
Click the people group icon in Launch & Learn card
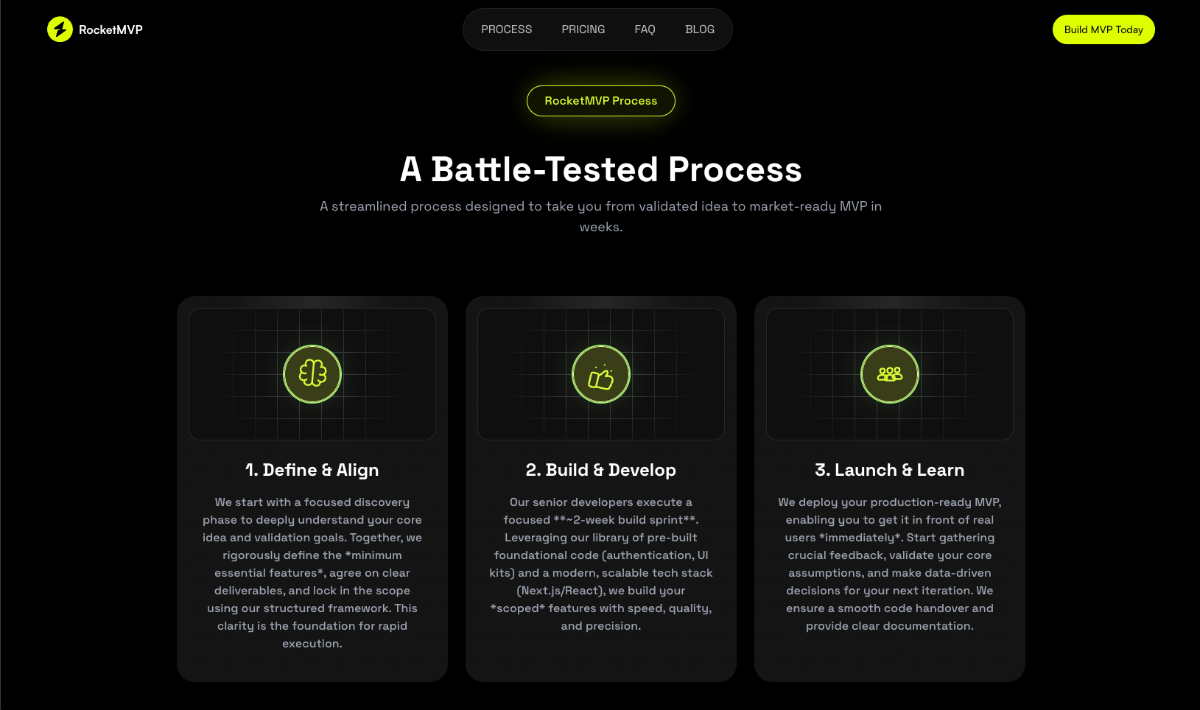coord(890,374)
